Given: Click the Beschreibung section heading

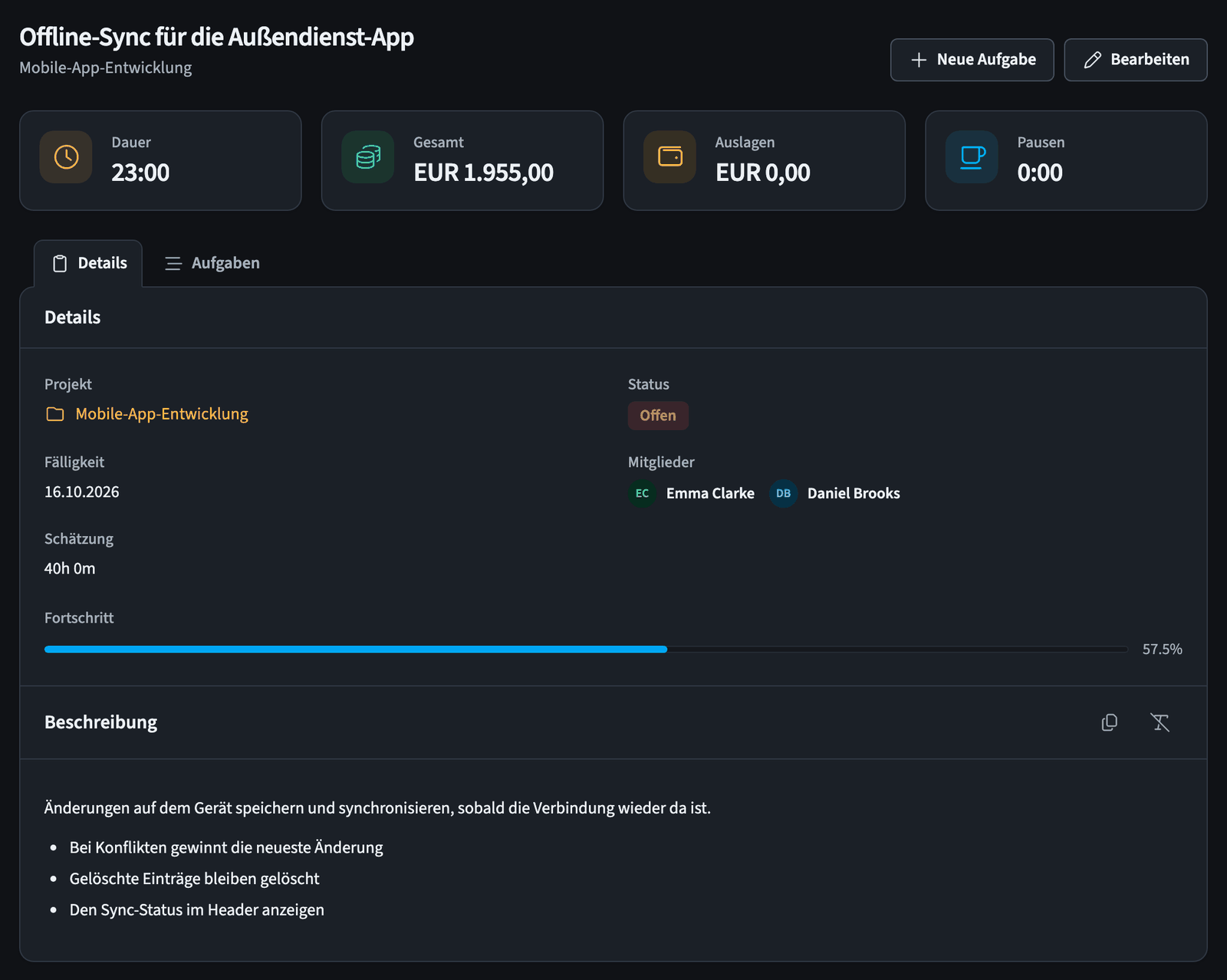Looking at the screenshot, I should click(x=100, y=722).
